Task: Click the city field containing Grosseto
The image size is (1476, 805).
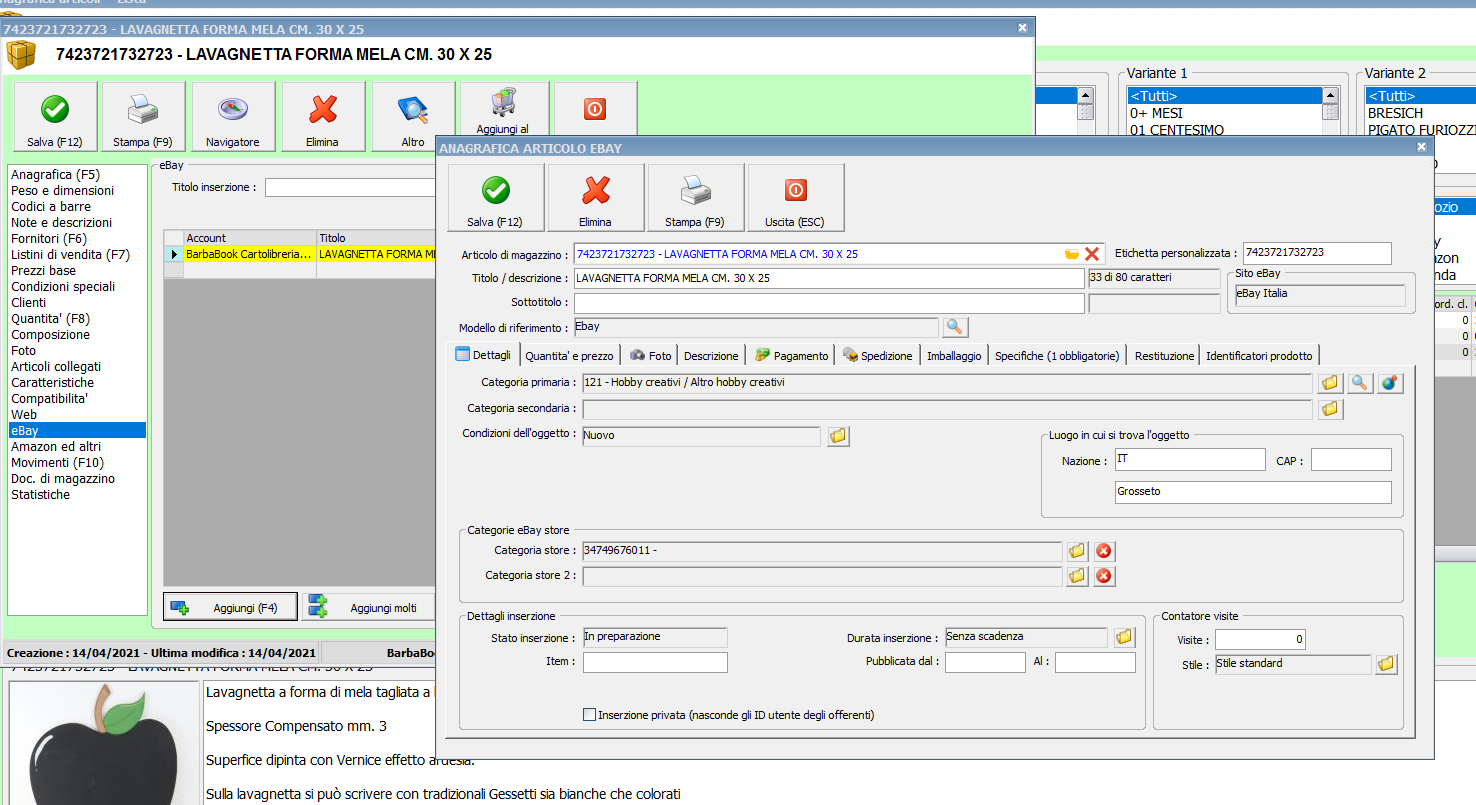Action: point(1253,492)
